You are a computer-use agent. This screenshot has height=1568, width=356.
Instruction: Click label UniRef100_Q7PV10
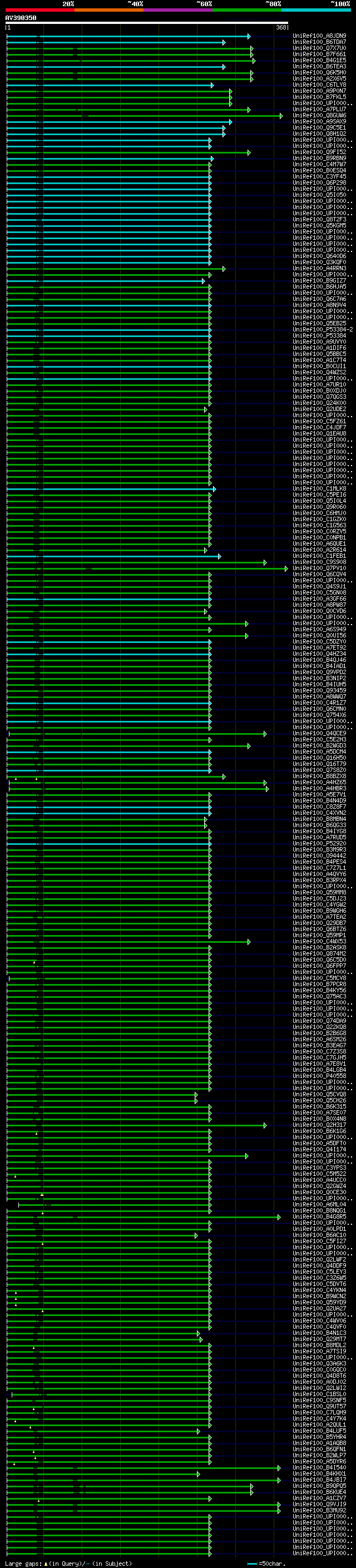pos(319,568)
